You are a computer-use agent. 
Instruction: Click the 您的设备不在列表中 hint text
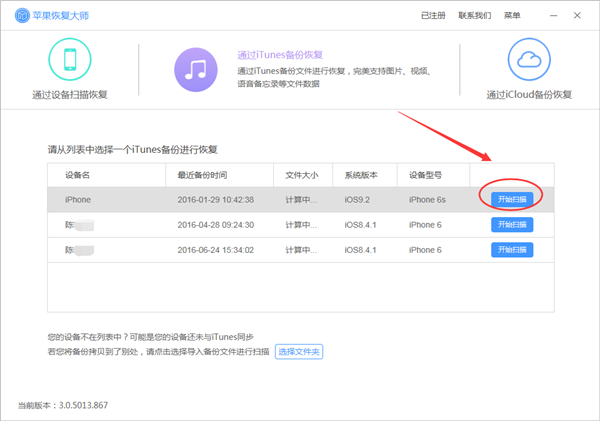coord(150,337)
